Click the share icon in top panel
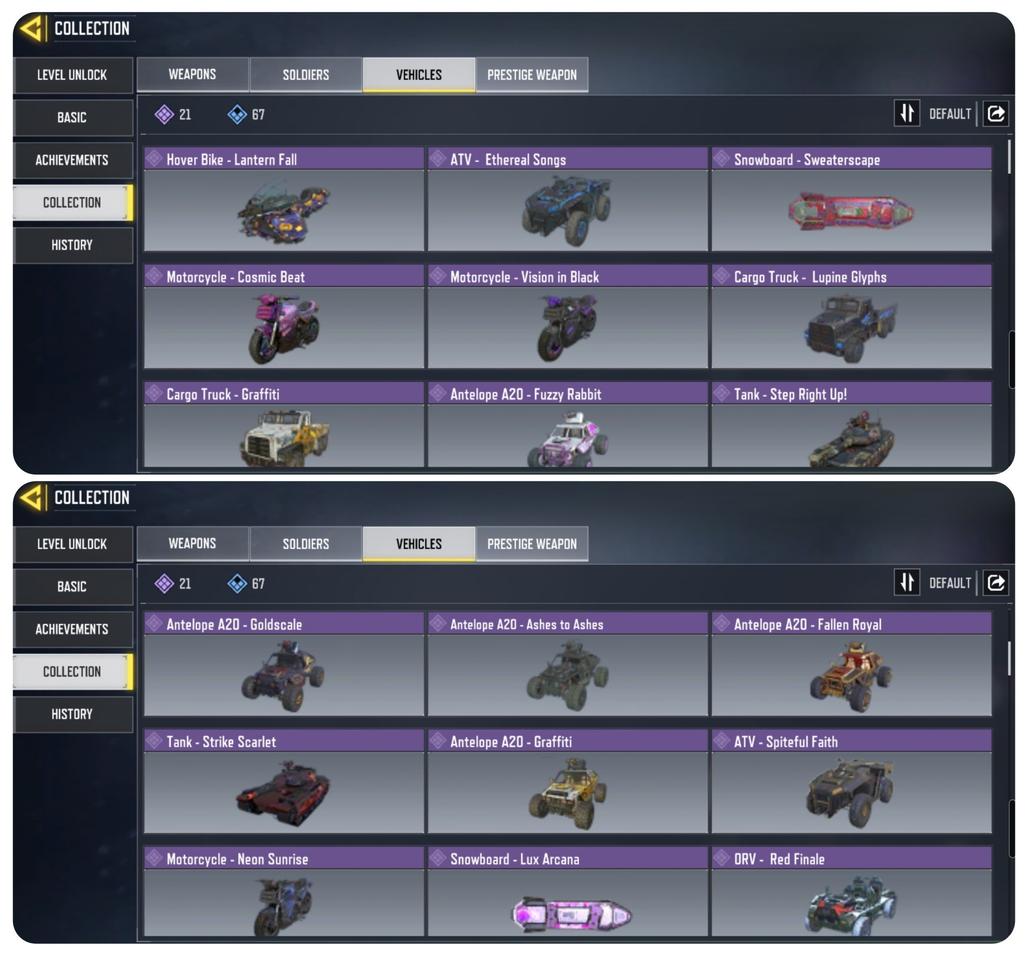Image resolution: width=1028 pixels, height=956 pixels. tap(995, 114)
